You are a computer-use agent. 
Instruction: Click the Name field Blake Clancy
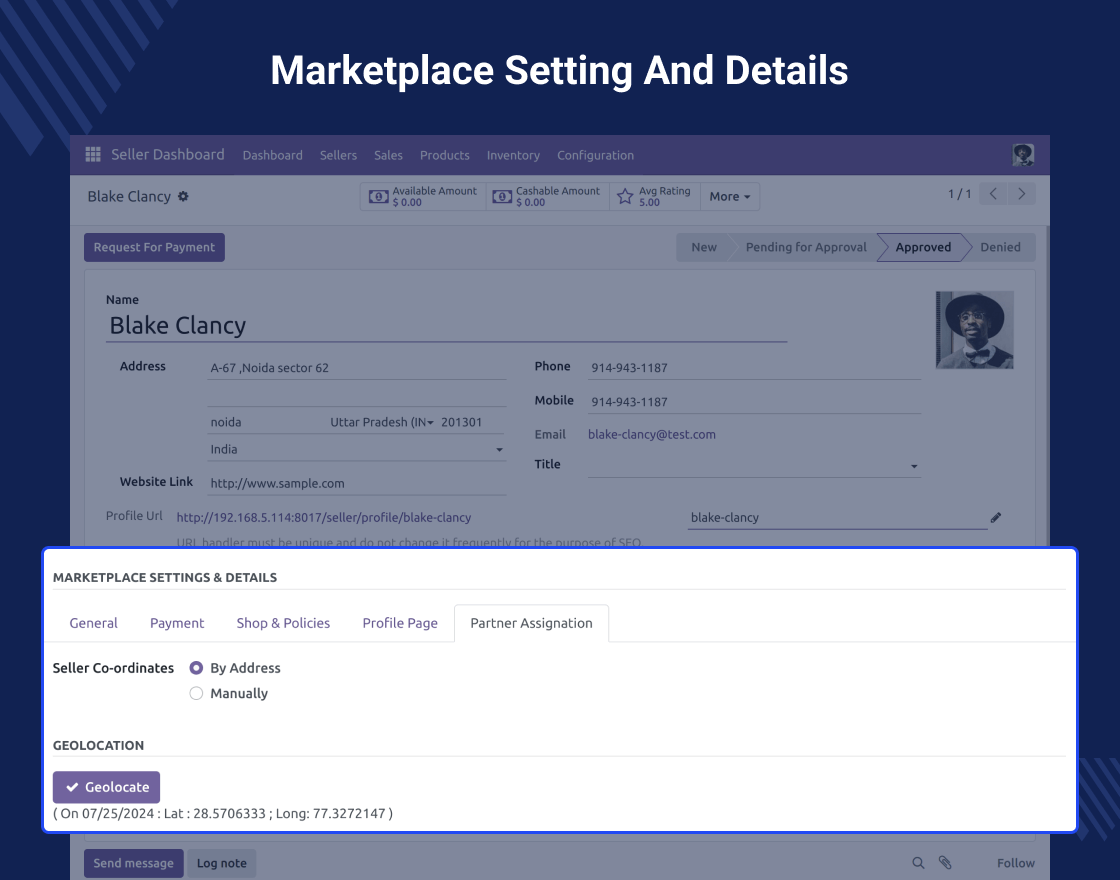pos(446,326)
